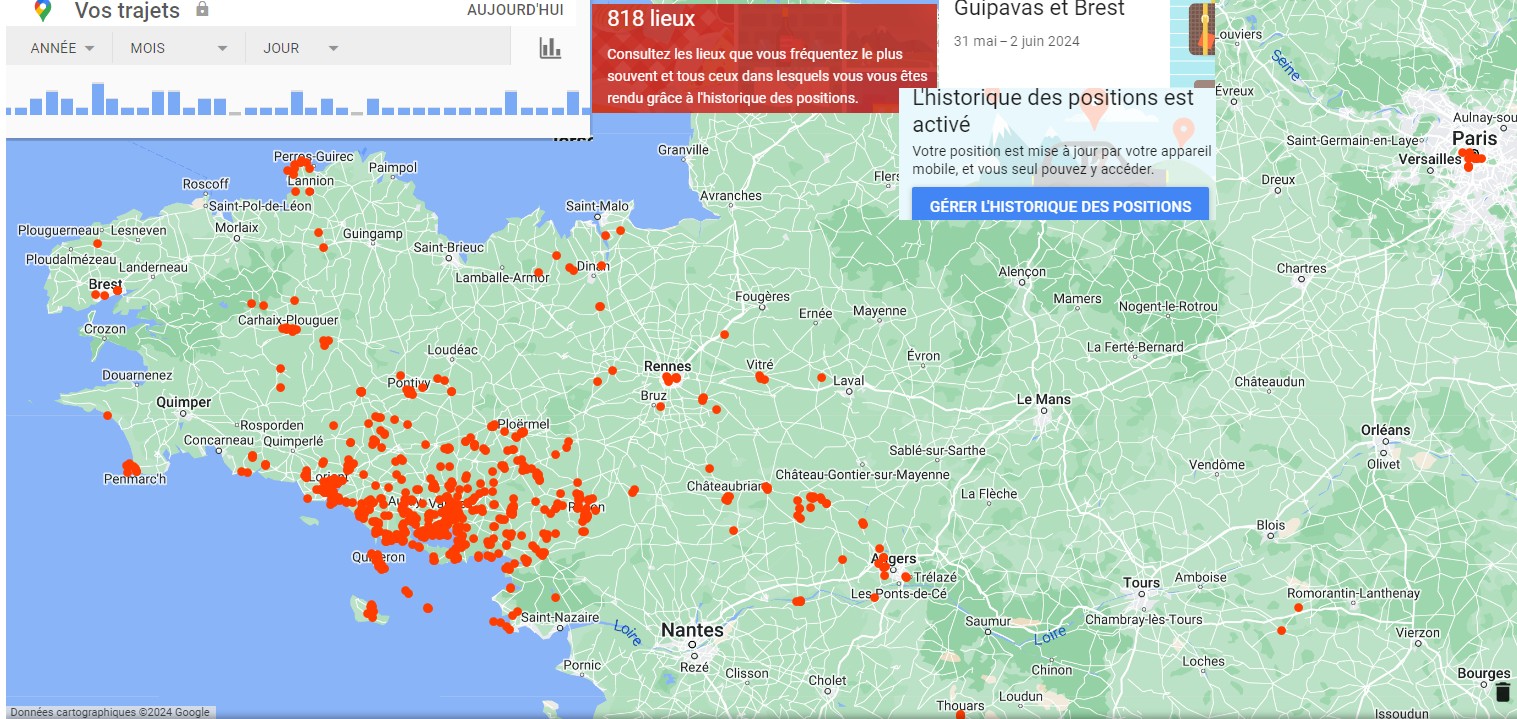Open the 818 lieux red card
Viewport: 1517px width, 719px height.
click(x=764, y=58)
